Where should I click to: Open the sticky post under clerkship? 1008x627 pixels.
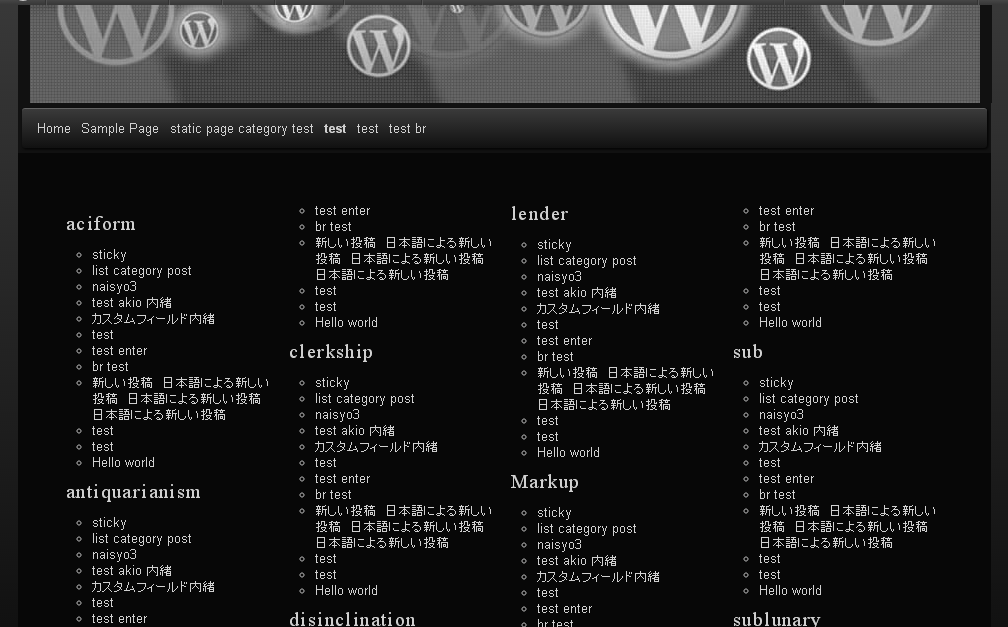tap(332, 383)
